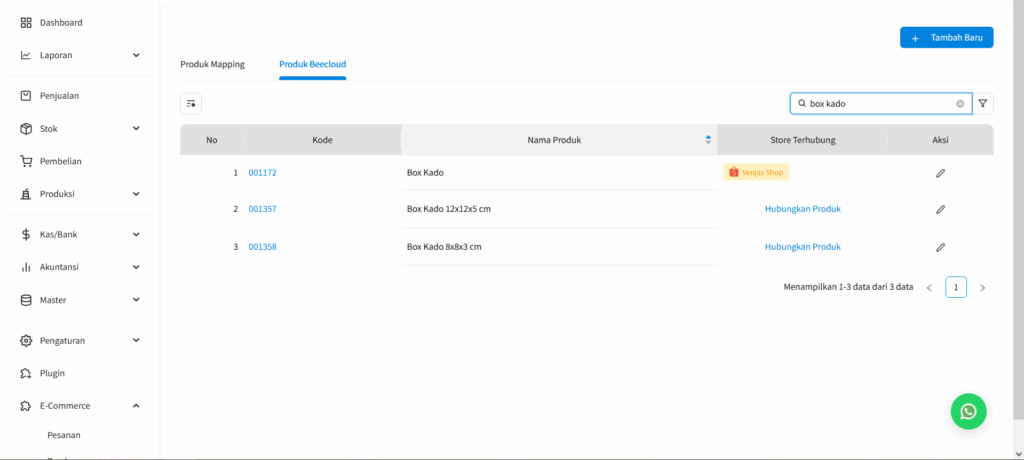Click Hubungkan Produk for Box Kado 12x12x5
The width and height of the screenshot is (1024, 460).
[x=803, y=209]
